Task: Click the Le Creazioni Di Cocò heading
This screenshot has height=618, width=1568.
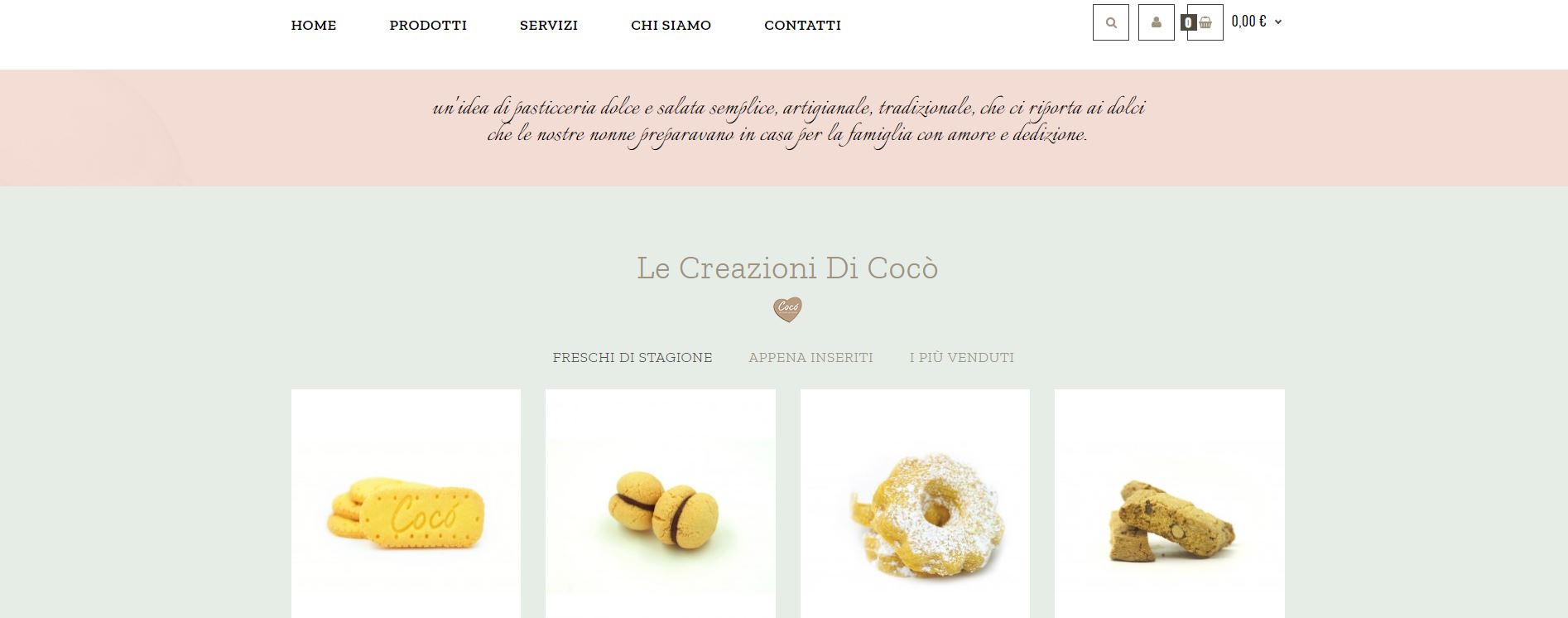Action: [x=787, y=268]
